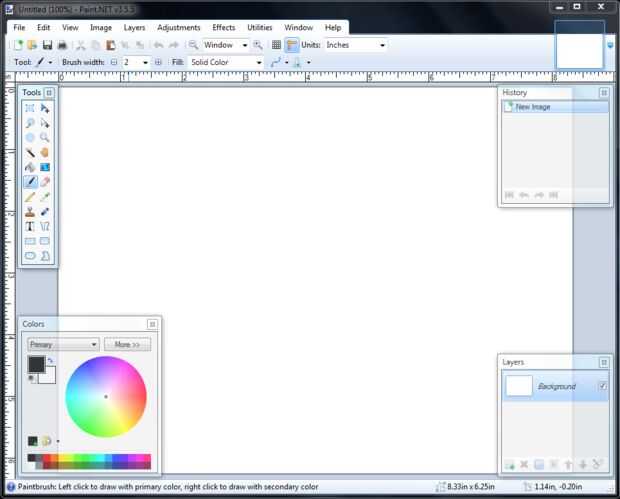Open the Edit menu

click(43, 27)
